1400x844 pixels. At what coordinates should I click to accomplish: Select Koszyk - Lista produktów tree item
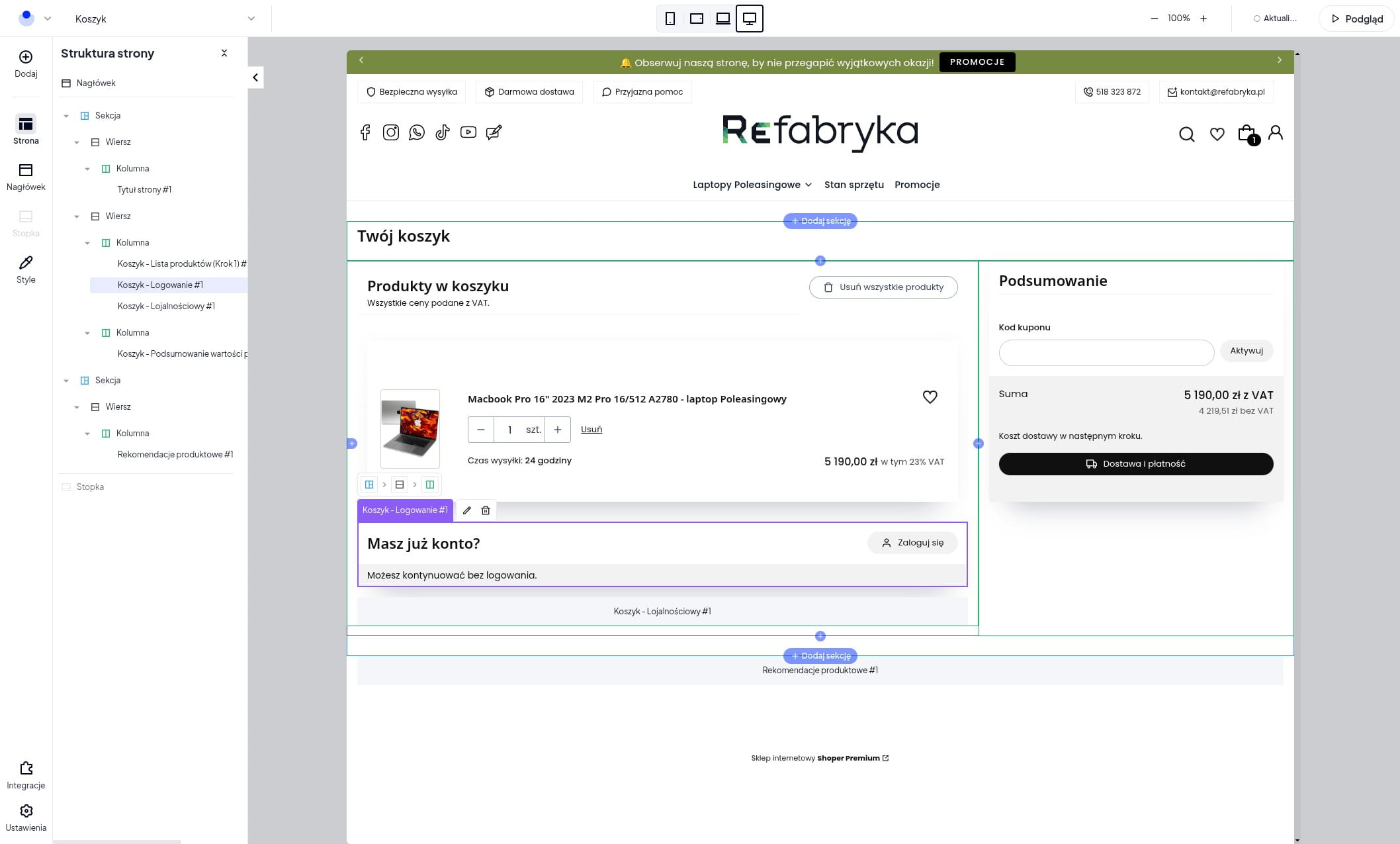click(x=182, y=264)
